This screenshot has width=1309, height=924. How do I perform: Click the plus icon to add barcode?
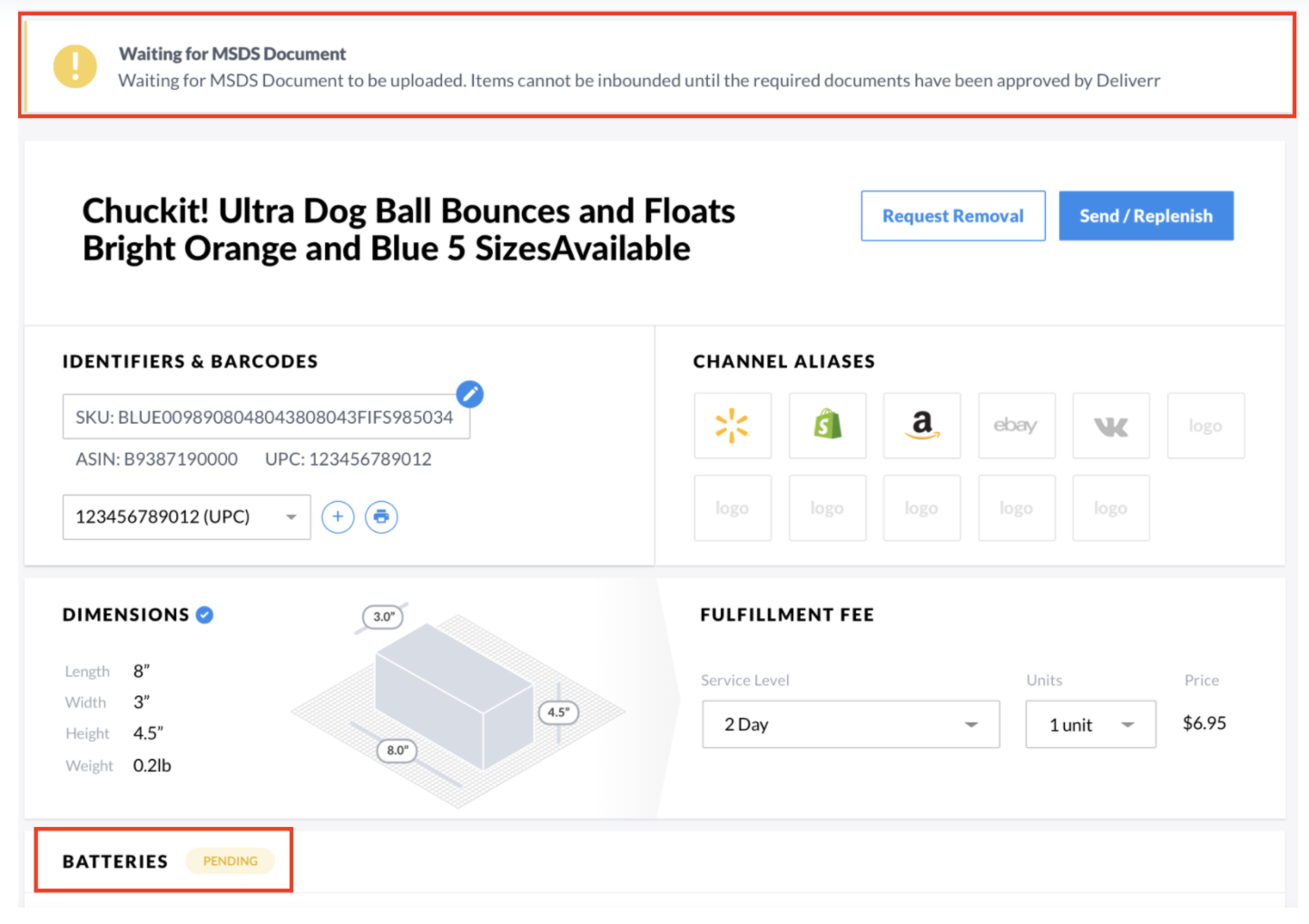pyautogui.click(x=338, y=516)
